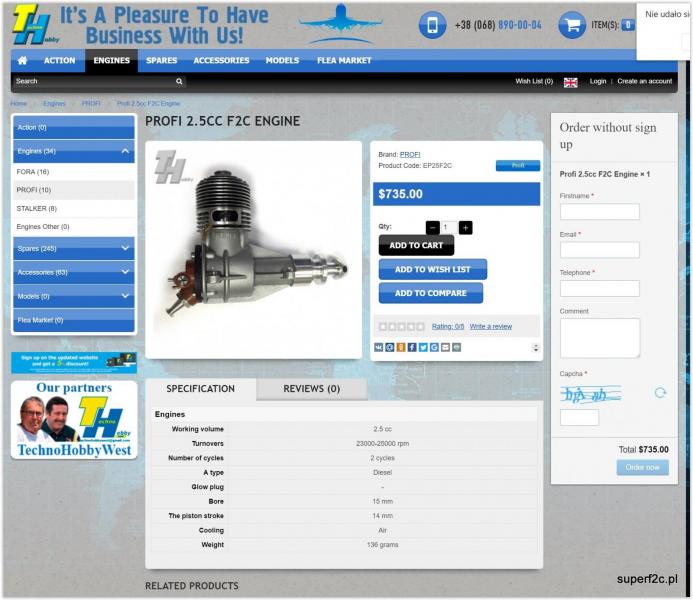Click the Firstname input field

pyautogui.click(x=599, y=212)
